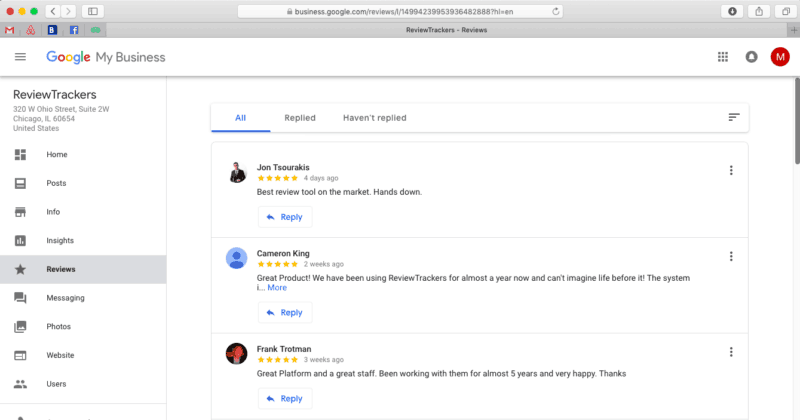Open options menu for Frank Trotman review
Screen dimensions: 800x420
731,352
